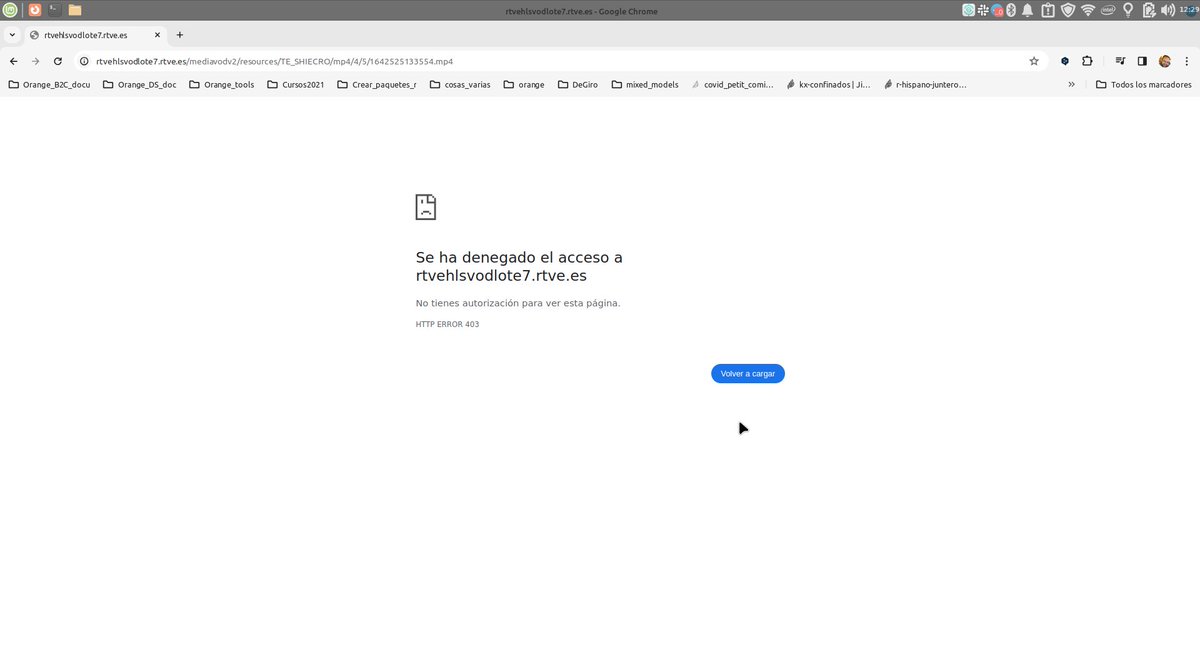Viewport: 1200px width, 659px height.
Task: Open the user profile avatar menu
Action: pos(1165,61)
